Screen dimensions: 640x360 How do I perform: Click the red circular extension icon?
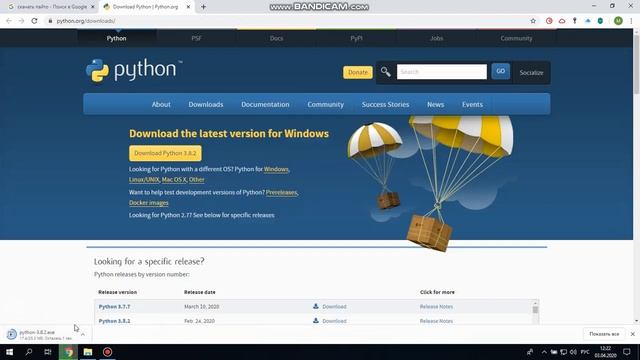pyautogui.click(x=549, y=21)
